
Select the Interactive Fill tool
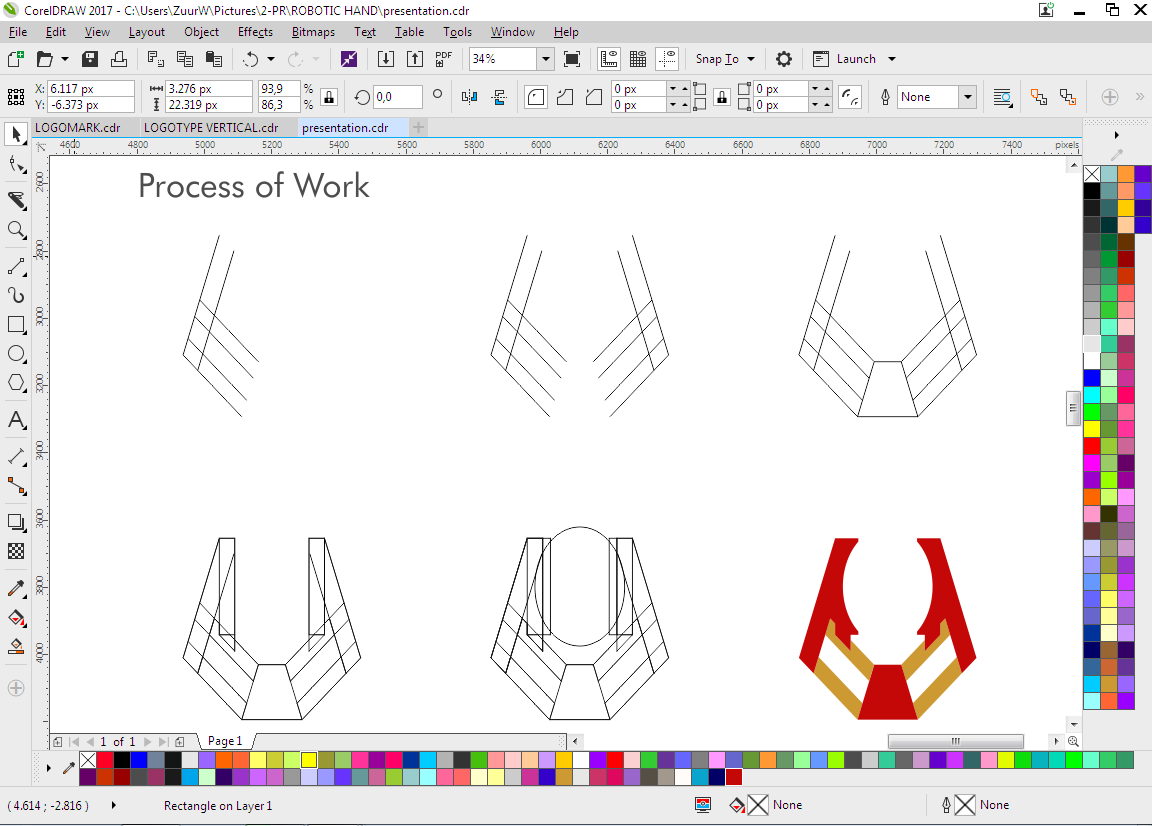16,617
